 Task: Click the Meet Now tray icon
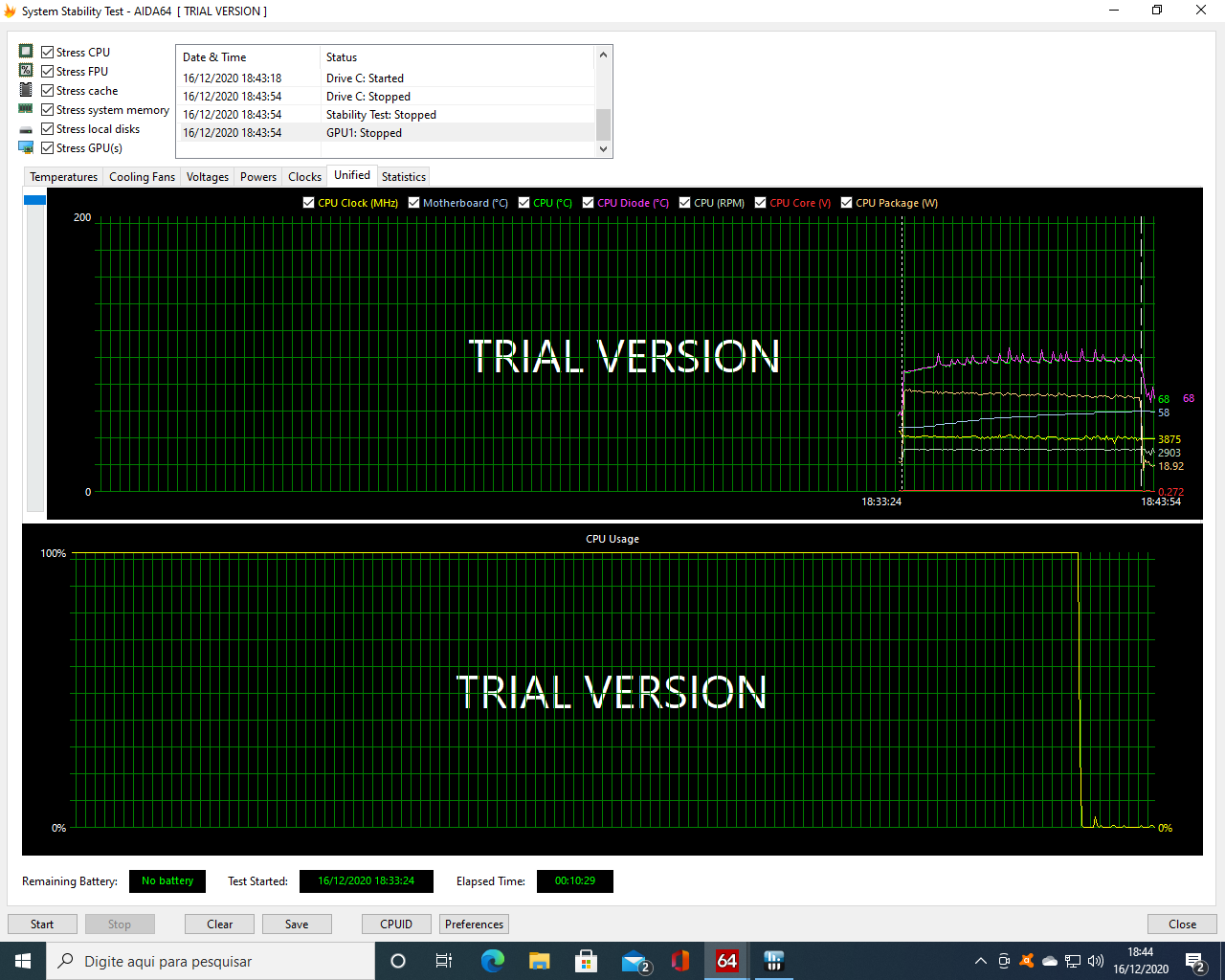click(1004, 961)
